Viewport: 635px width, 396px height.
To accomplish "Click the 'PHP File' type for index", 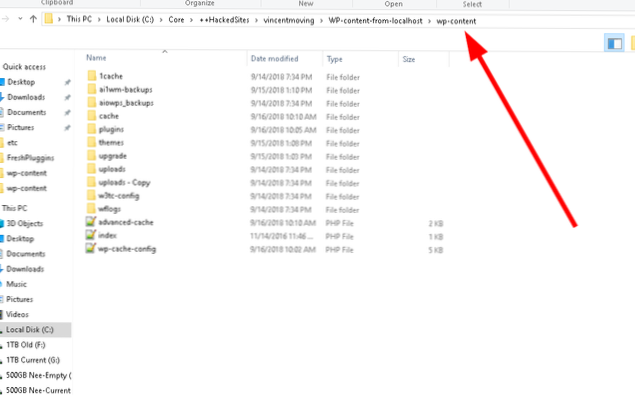I will point(339,236).
